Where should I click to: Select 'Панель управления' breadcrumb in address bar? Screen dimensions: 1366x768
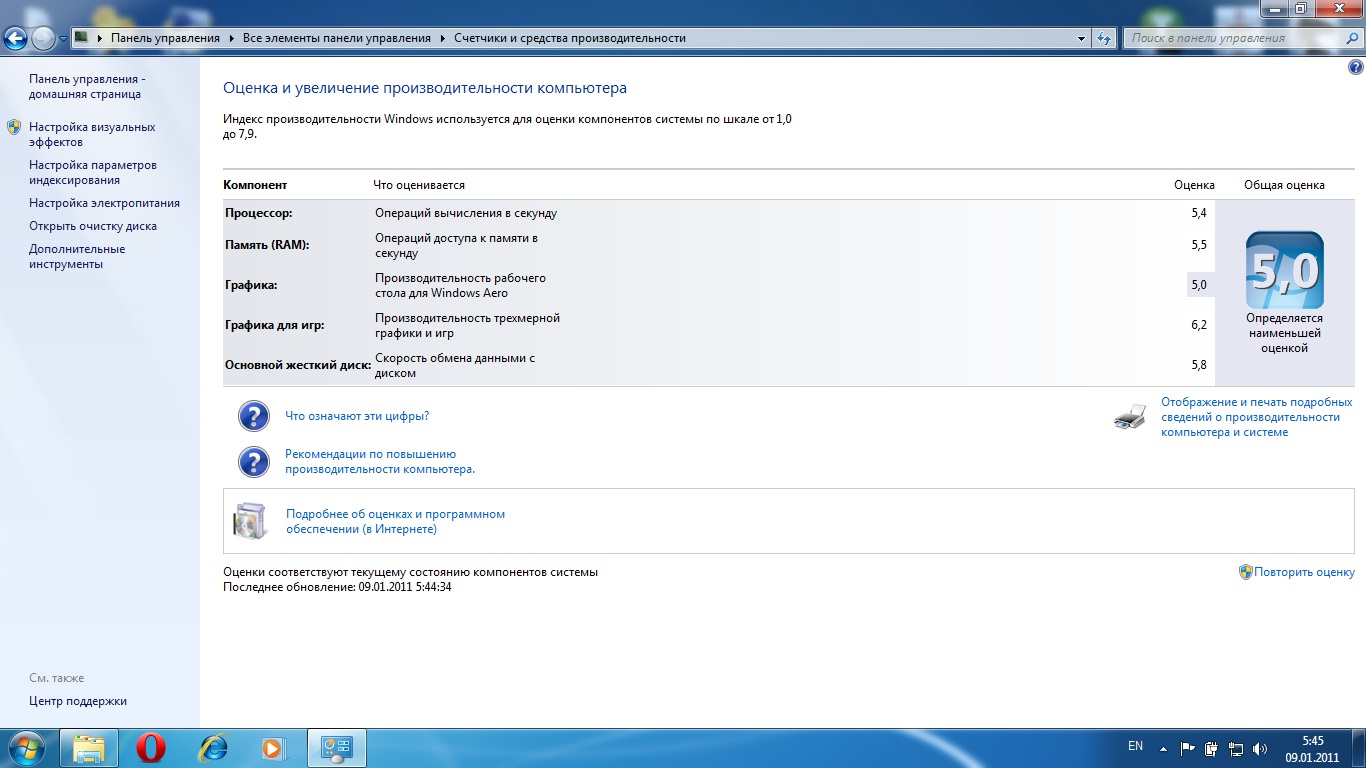[x=165, y=38]
